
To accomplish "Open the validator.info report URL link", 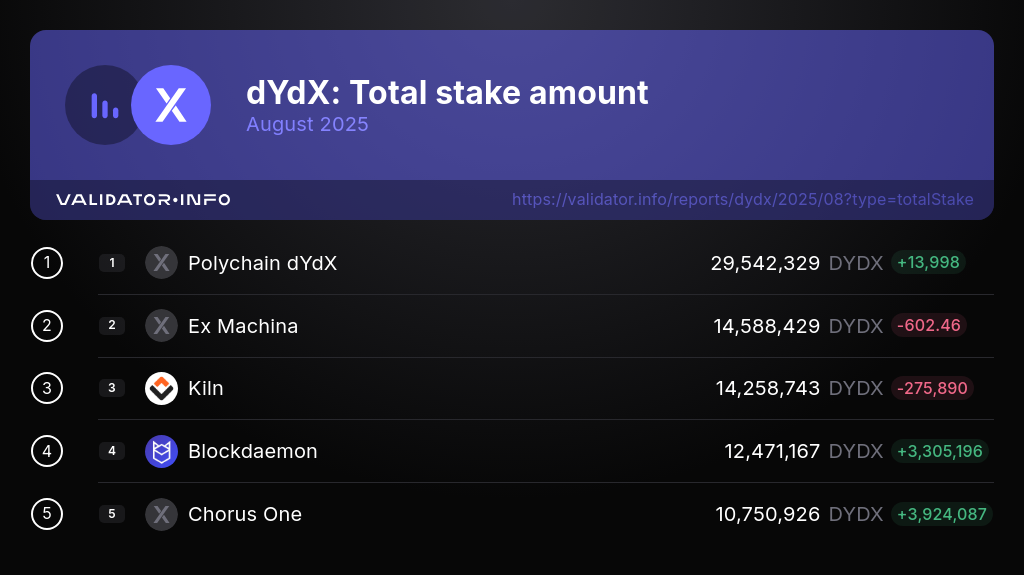I will click(x=742, y=200).
